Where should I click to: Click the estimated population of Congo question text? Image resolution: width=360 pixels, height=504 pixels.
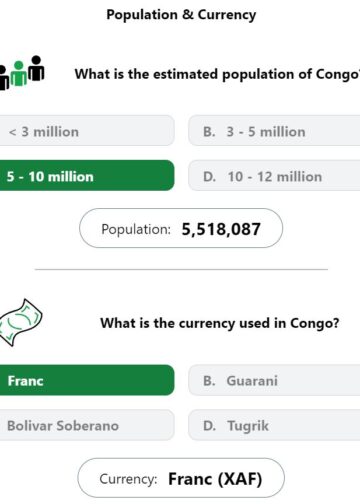tap(217, 74)
